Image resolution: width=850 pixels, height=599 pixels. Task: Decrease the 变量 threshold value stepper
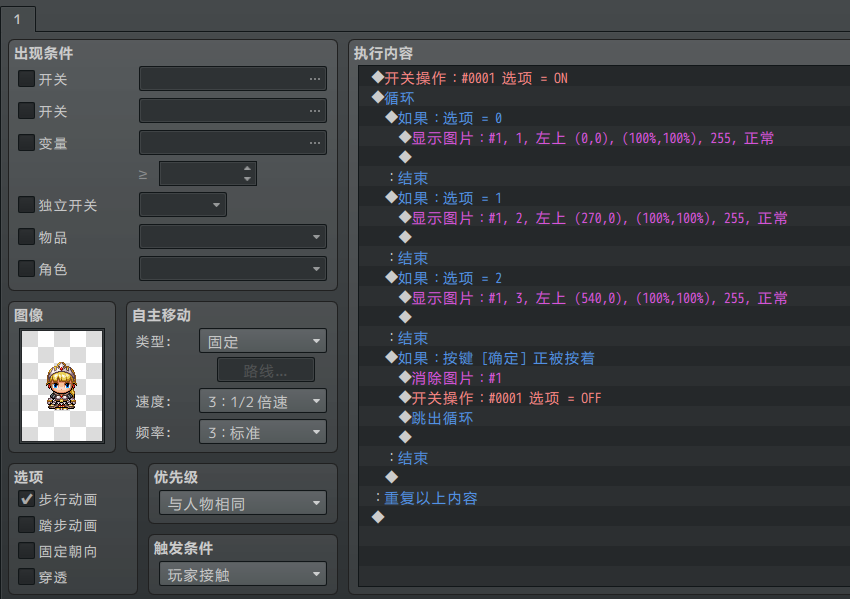(x=247, y=179)
